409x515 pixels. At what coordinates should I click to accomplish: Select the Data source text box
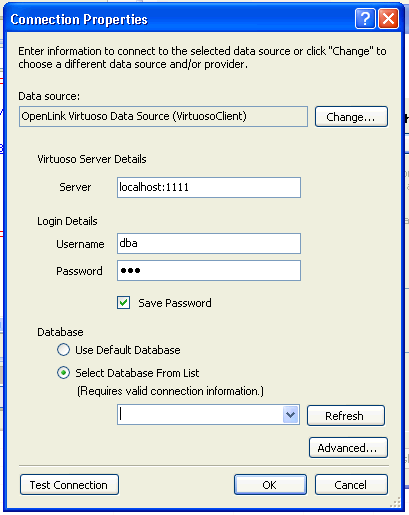tap(163, 116)
